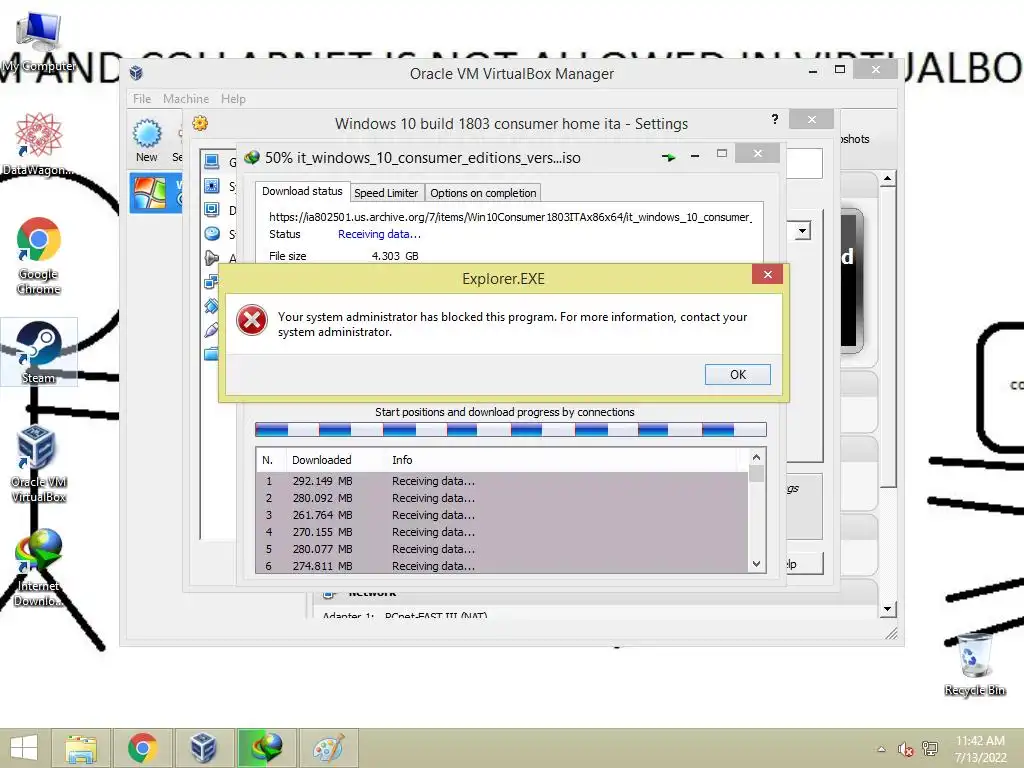Open Paint from the taskbar

[328, 748]
